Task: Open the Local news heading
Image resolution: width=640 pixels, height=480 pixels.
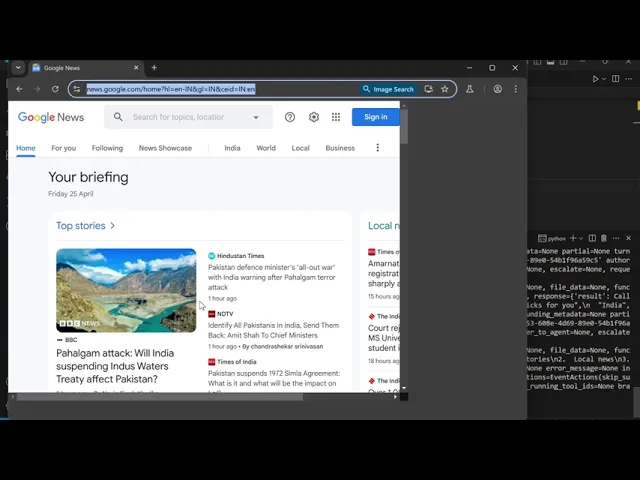Action: 384,226
